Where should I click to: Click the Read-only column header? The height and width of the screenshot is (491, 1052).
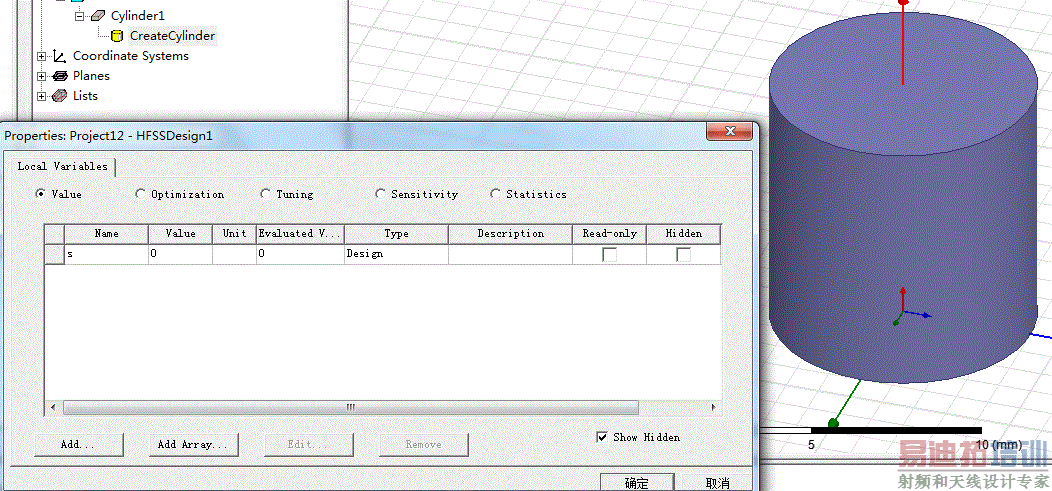point(609,234)
